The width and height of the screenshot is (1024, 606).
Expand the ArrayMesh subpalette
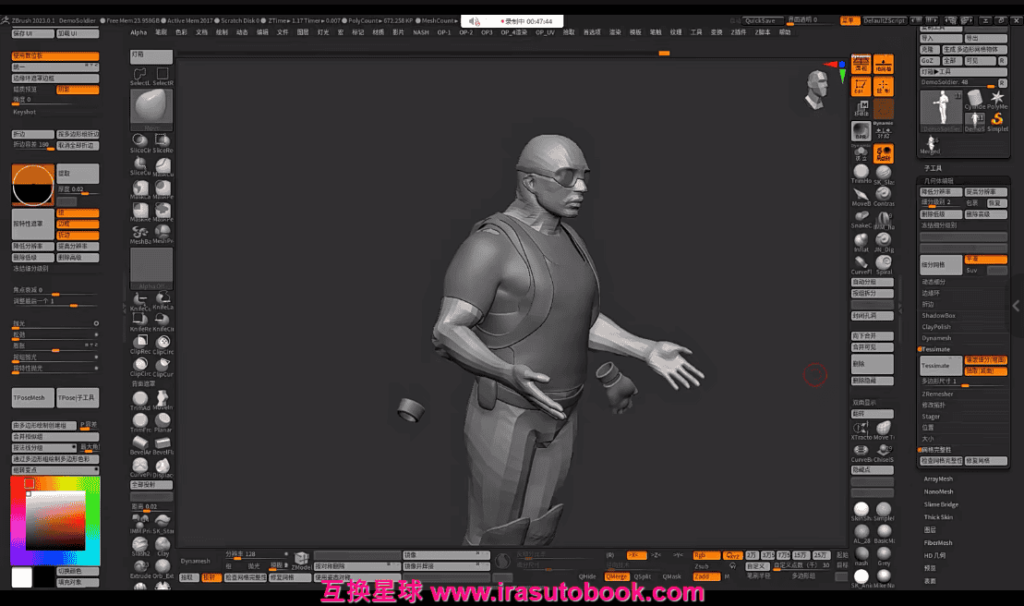point(938,479)
